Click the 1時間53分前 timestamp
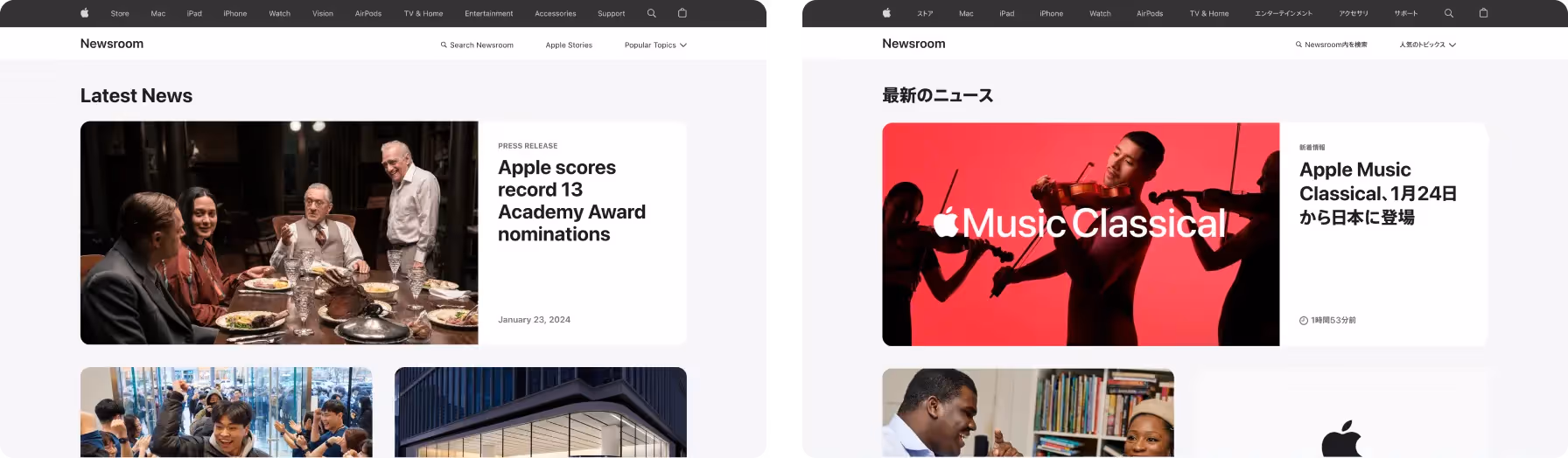This screenshot has width=1568, height=458. coord(1333,321)
